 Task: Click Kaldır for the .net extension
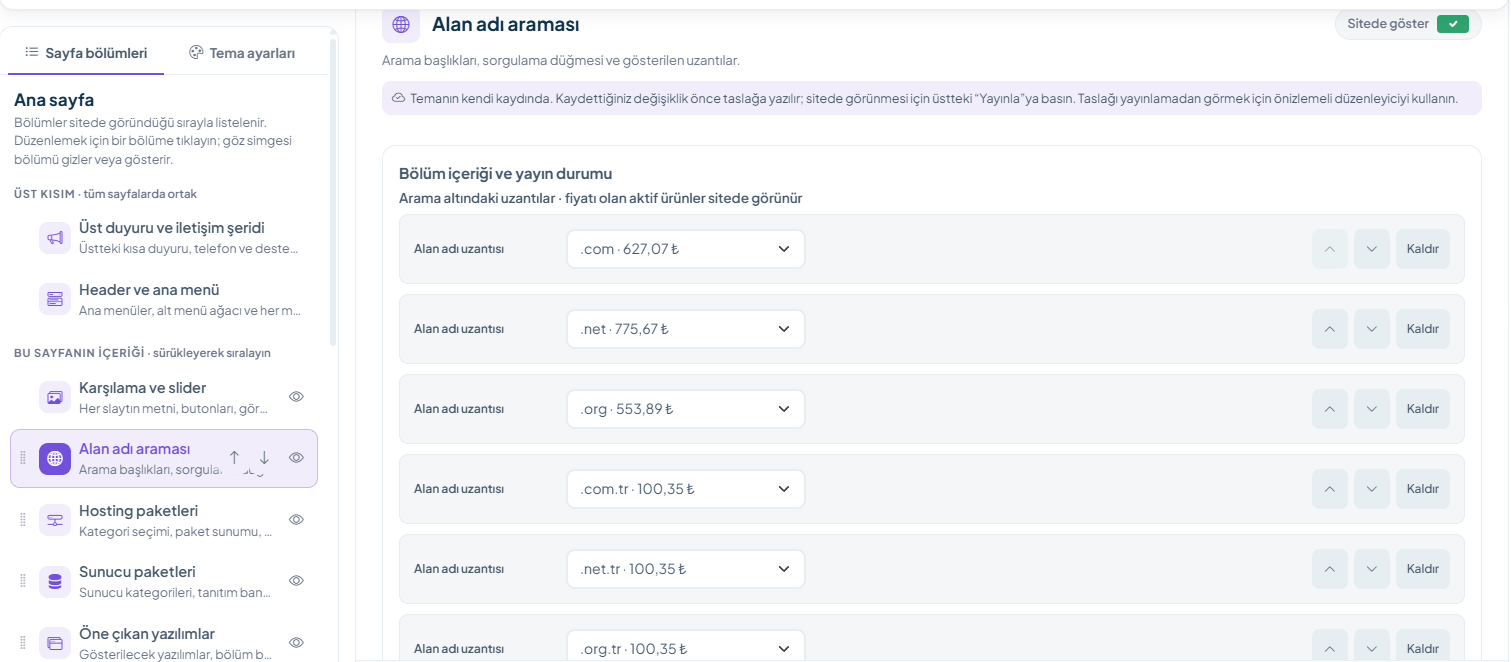(x=1423, y=329)
